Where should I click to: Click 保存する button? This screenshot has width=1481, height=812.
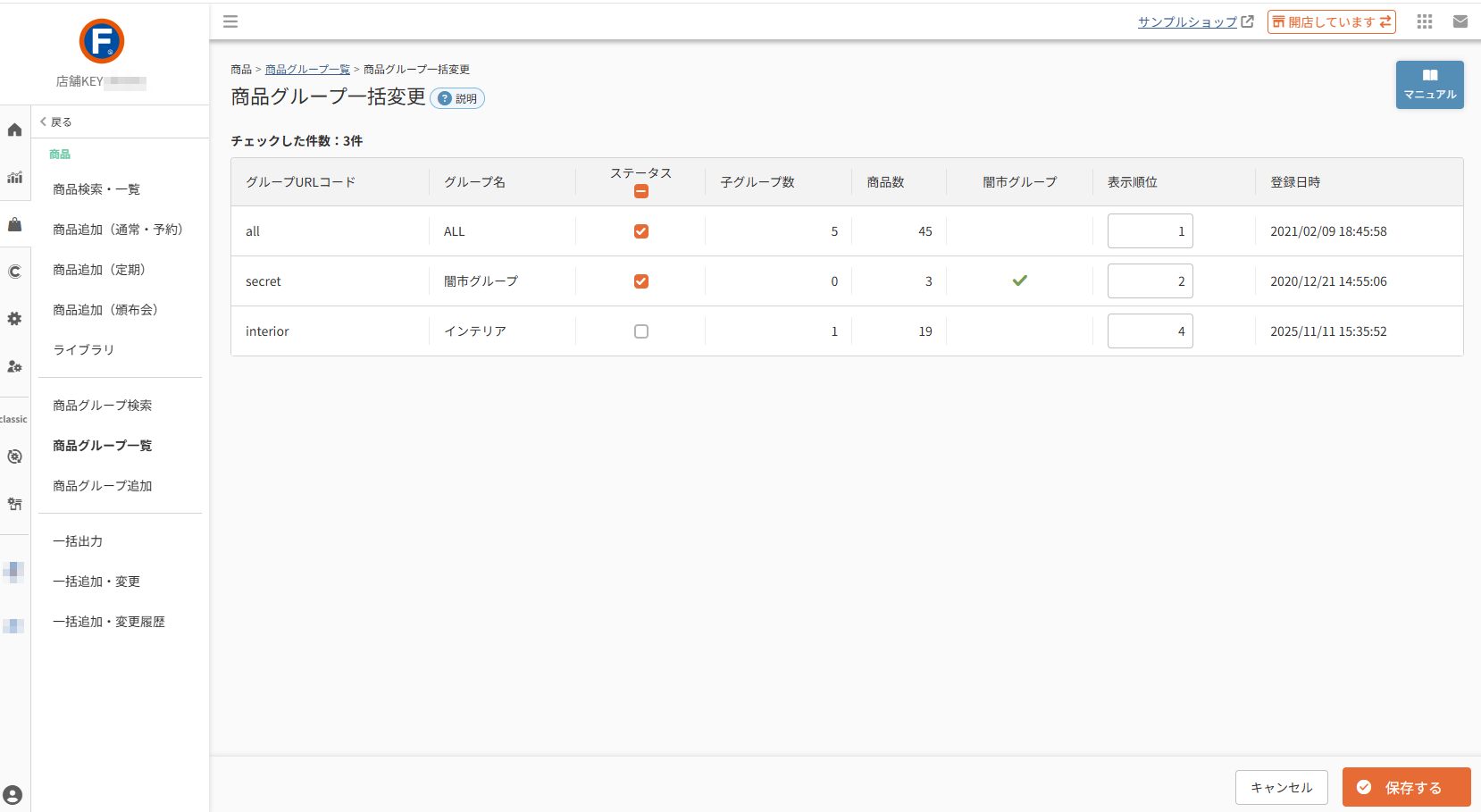(1406, 787)
